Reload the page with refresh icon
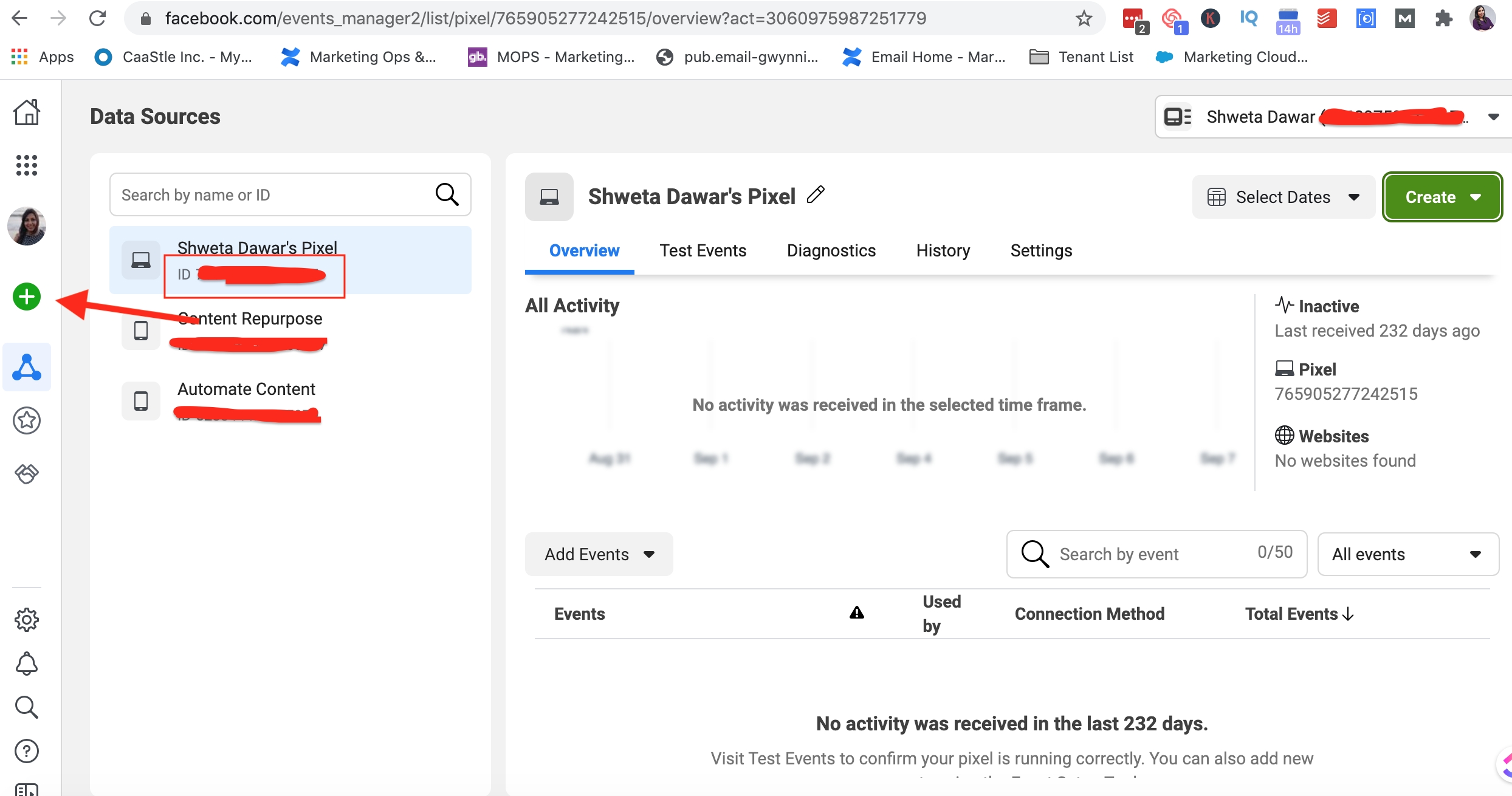 coord(97,18)
